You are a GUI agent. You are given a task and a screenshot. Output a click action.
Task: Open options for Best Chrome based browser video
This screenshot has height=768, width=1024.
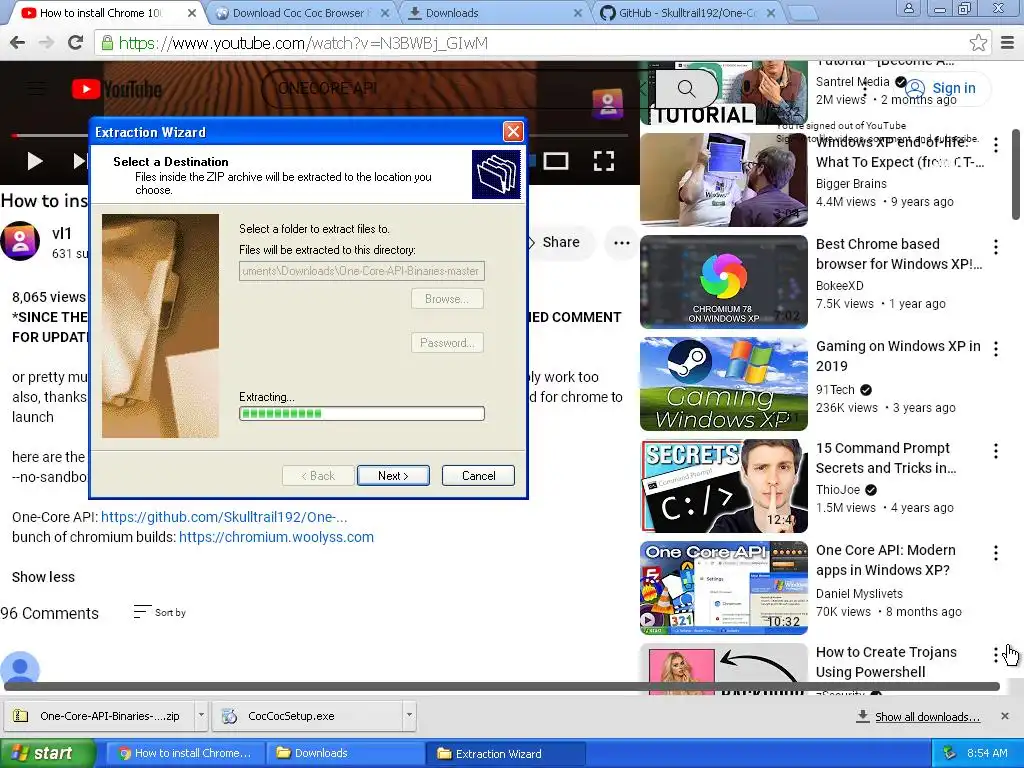point(996,247)
